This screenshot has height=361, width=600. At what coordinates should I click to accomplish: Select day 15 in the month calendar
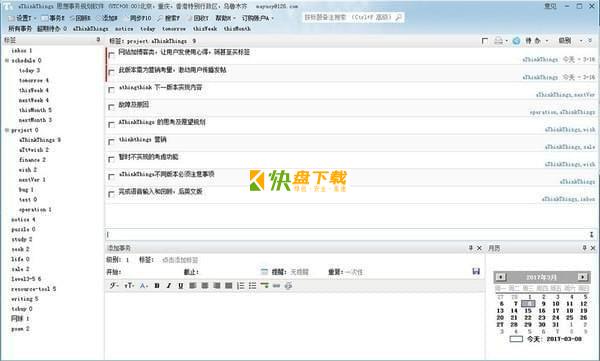click(528, 310)
